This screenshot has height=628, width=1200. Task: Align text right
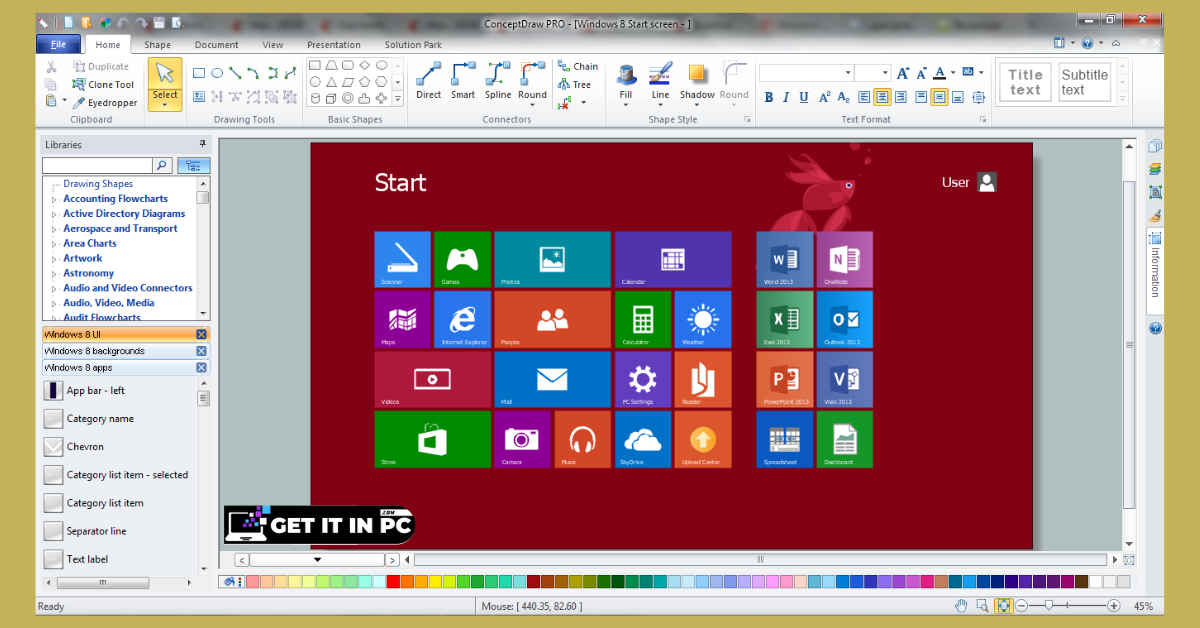(901, 97)
